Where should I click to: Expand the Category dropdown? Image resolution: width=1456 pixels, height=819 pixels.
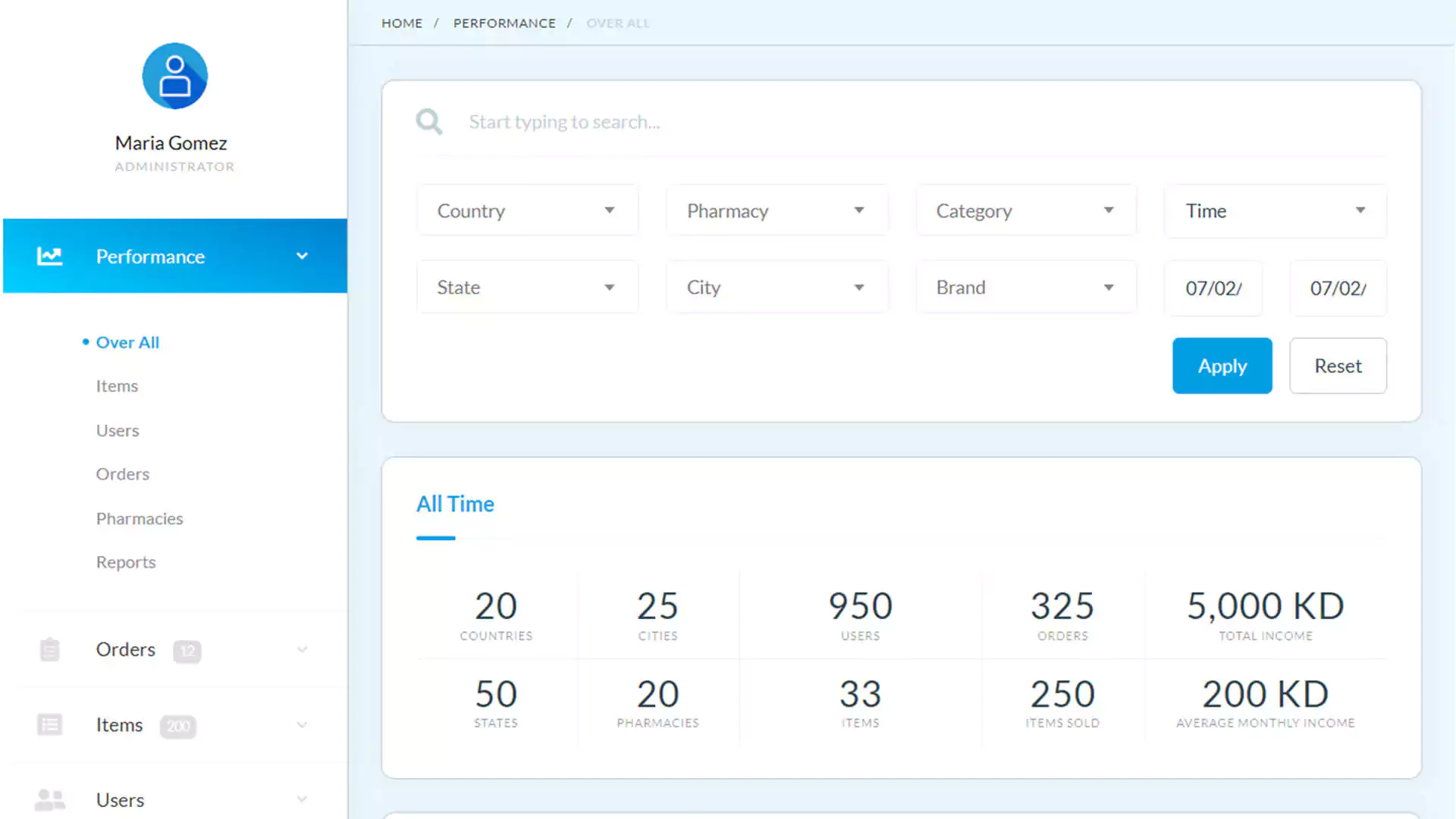(1026, 210)
